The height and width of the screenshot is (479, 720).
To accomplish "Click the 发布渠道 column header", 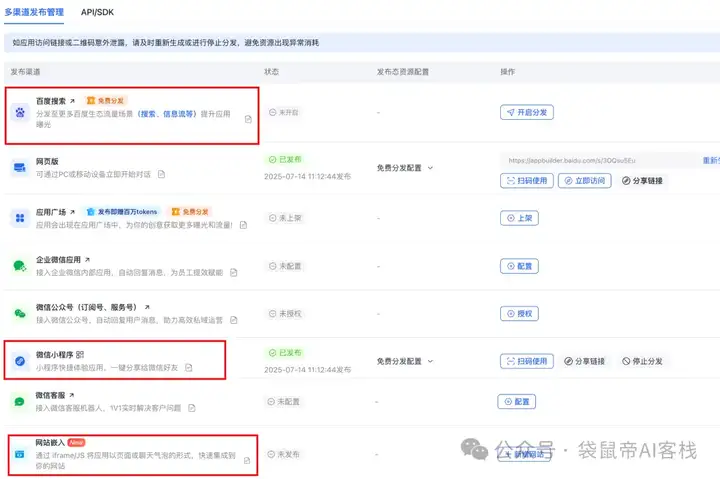I will (25, 72).
